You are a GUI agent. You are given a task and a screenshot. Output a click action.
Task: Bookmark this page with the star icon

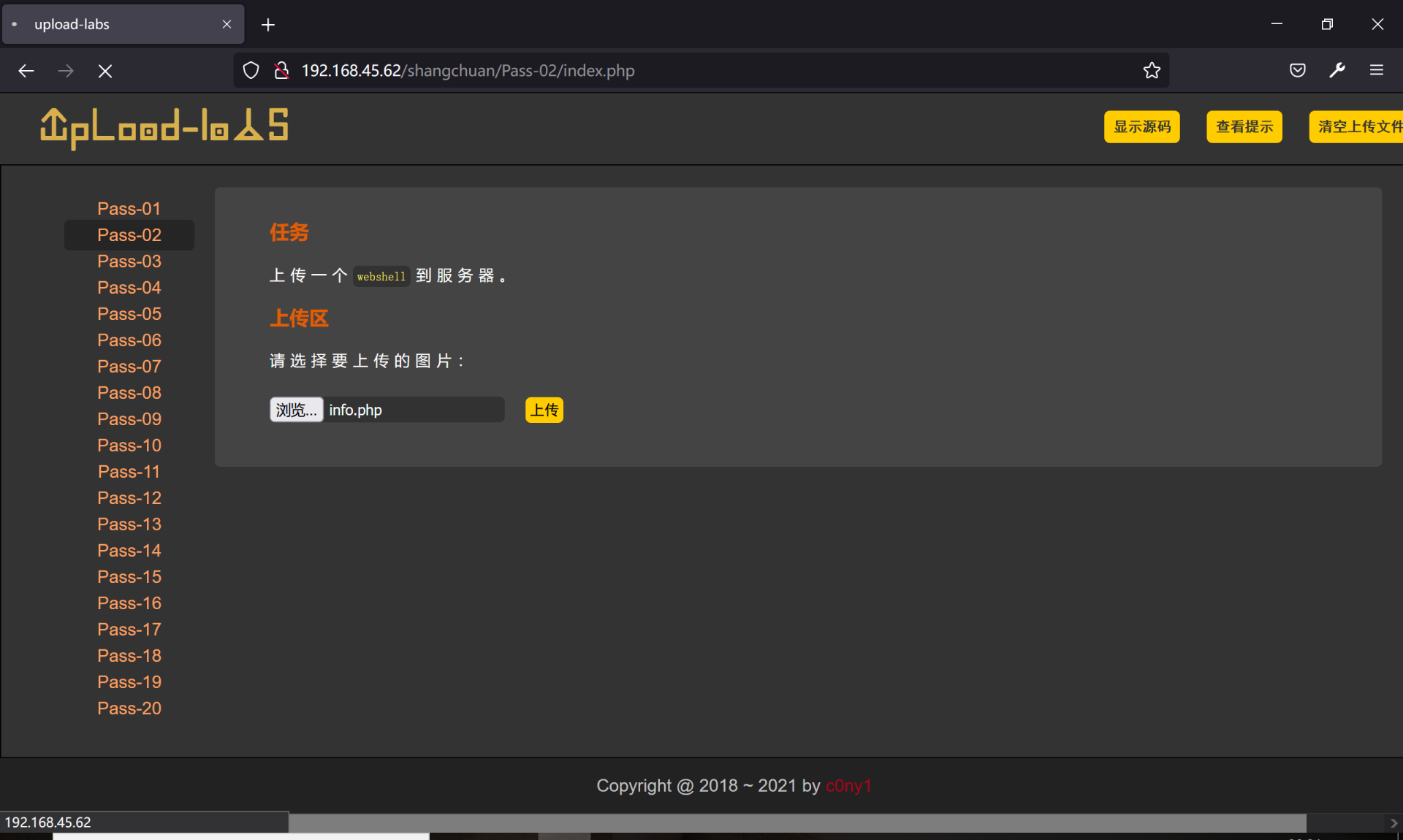(x=1152, y=71)
